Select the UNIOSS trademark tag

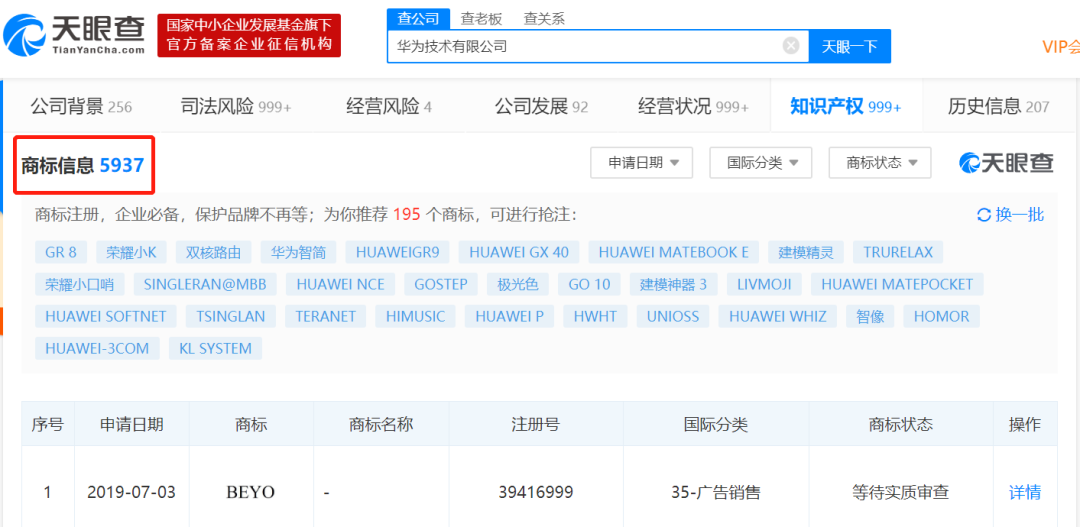click(673, 316)
